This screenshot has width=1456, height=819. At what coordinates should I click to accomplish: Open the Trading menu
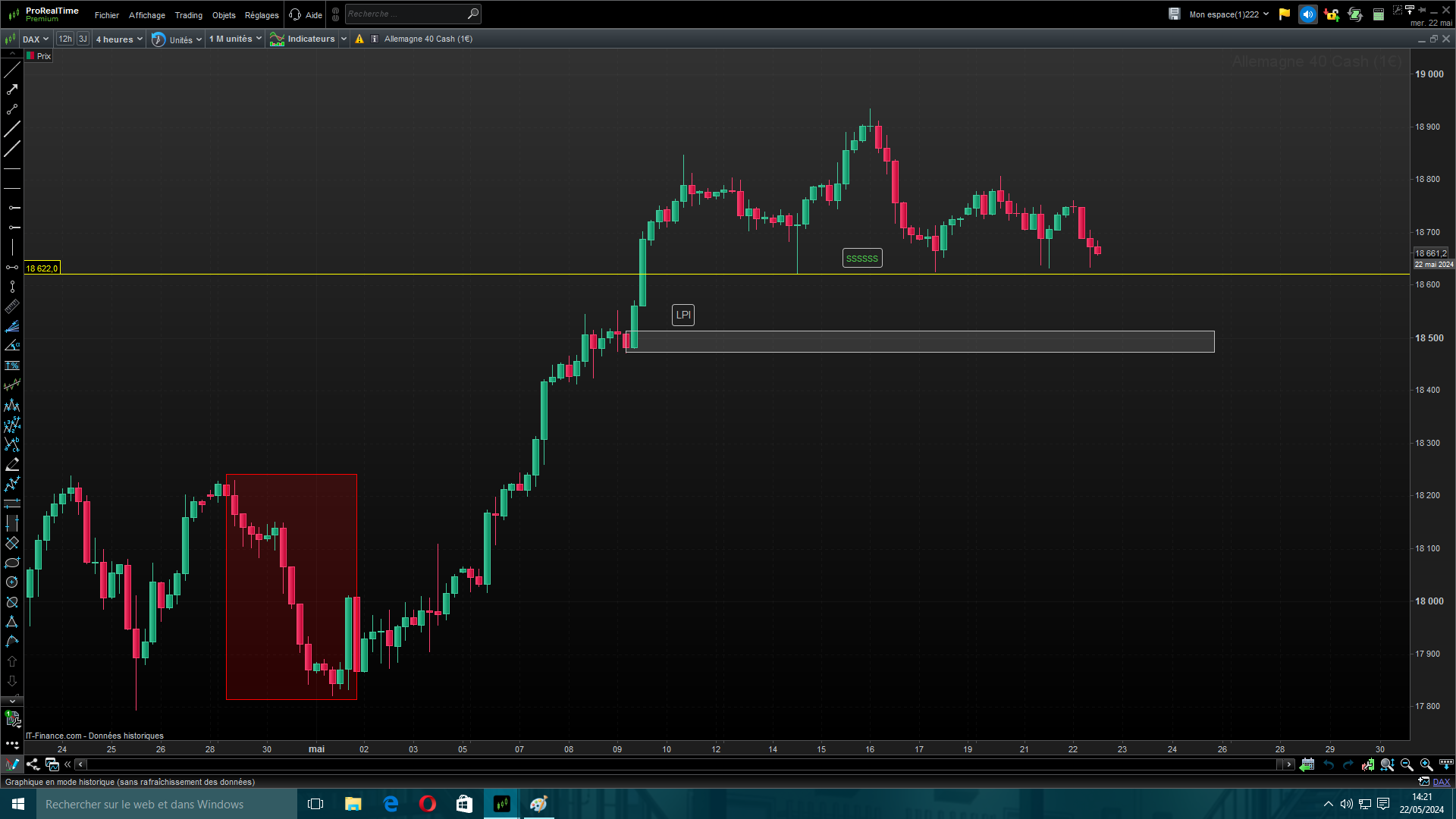(188, 15)
